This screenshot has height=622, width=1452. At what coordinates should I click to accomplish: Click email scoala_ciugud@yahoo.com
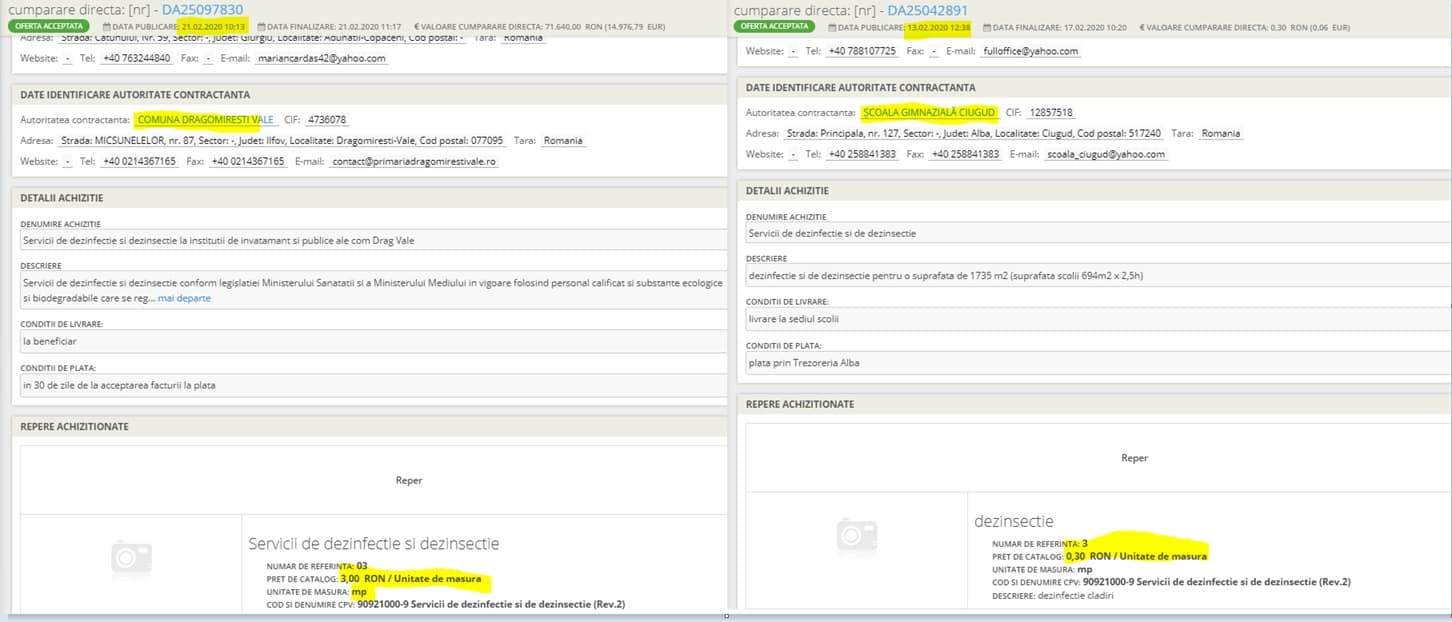point(1105,154)
